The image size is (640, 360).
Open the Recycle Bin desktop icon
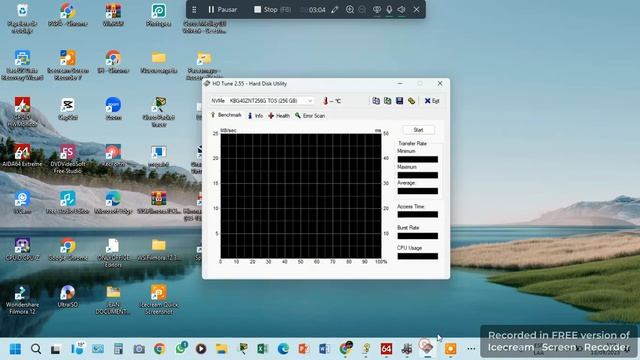[22, 18]
